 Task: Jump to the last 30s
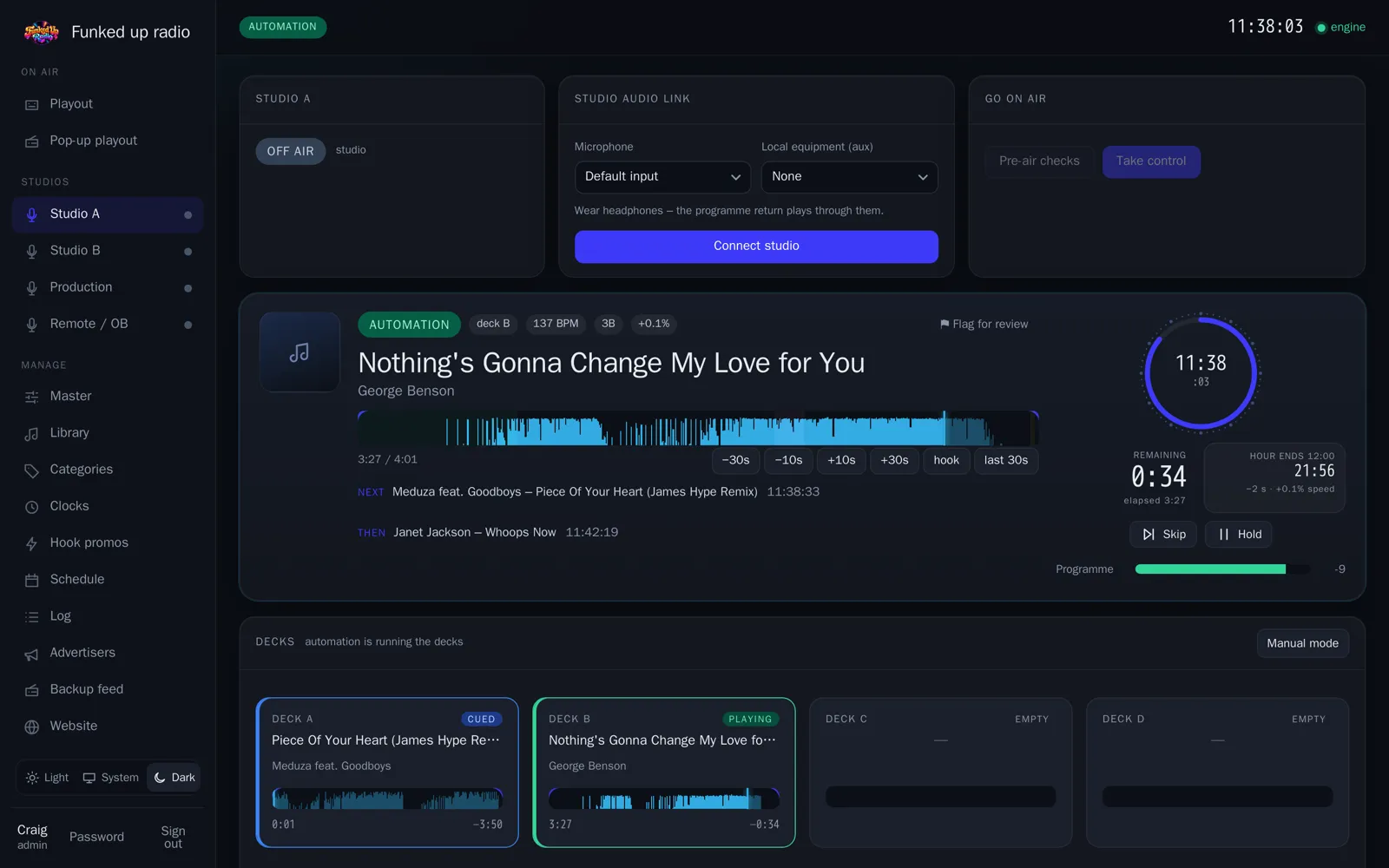pyautogui.click(x=1006, y=461)
